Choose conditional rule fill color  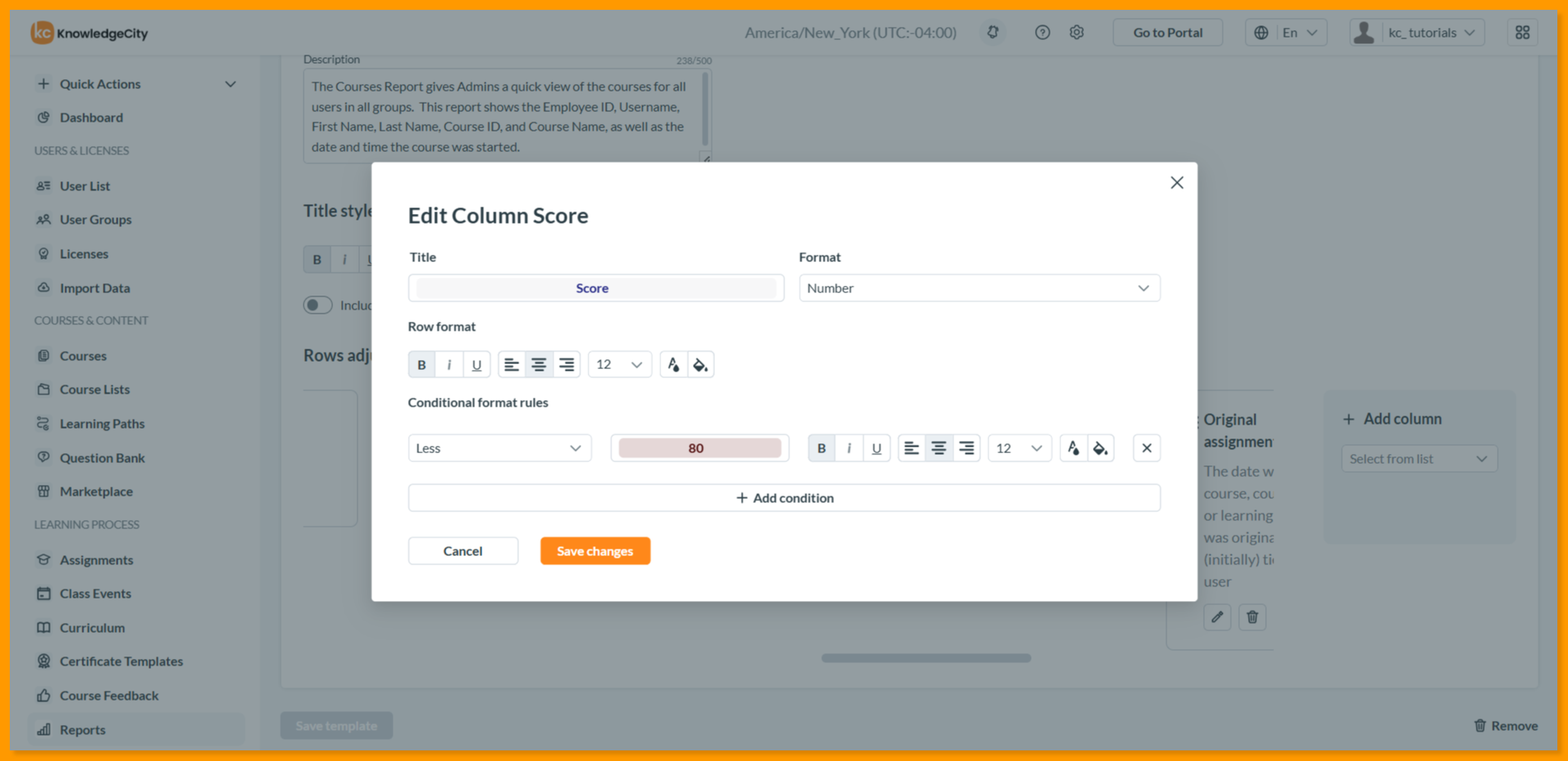[x=1100, y=448]
